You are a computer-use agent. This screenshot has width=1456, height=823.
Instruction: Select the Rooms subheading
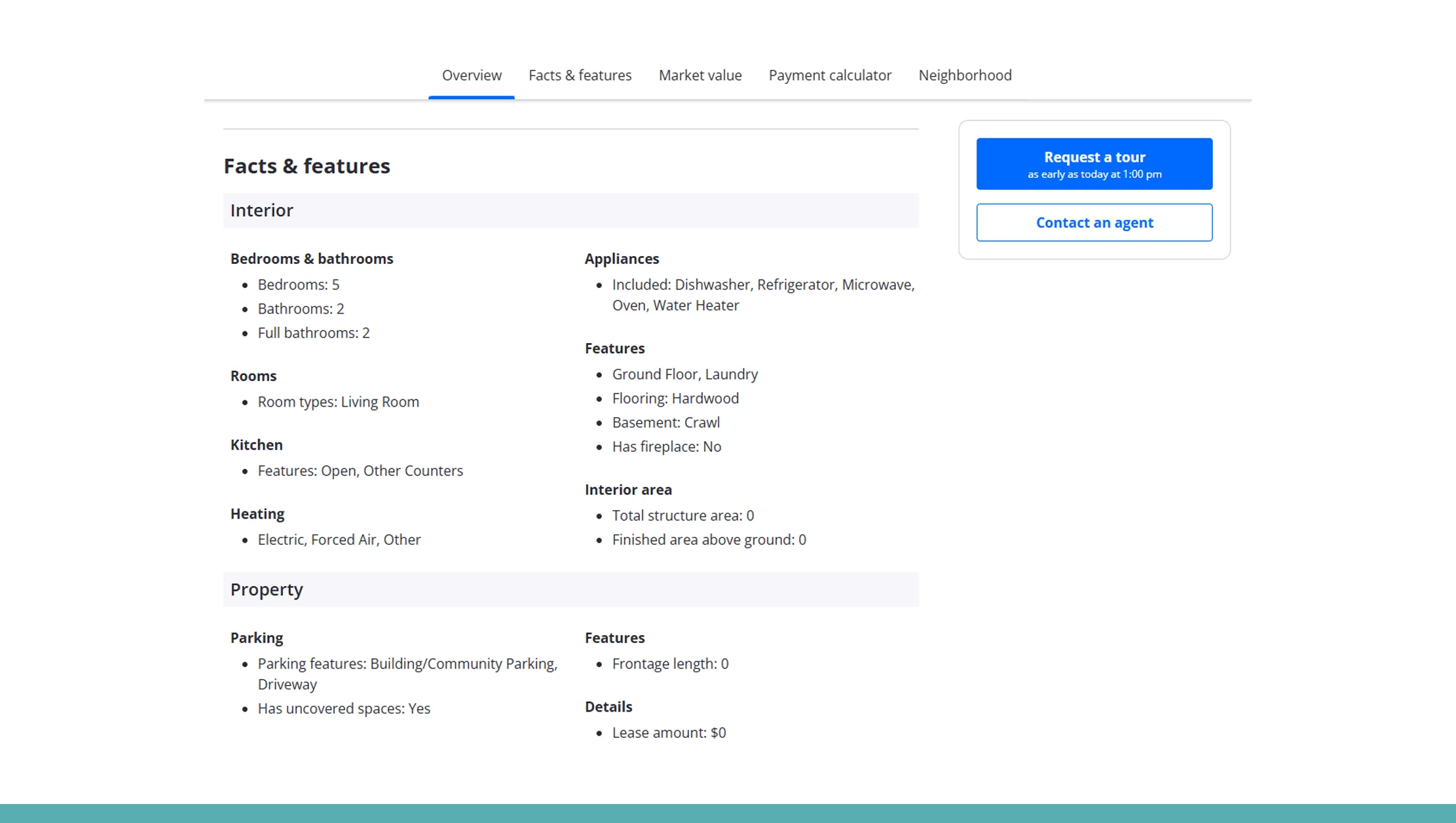coord(253,375)
